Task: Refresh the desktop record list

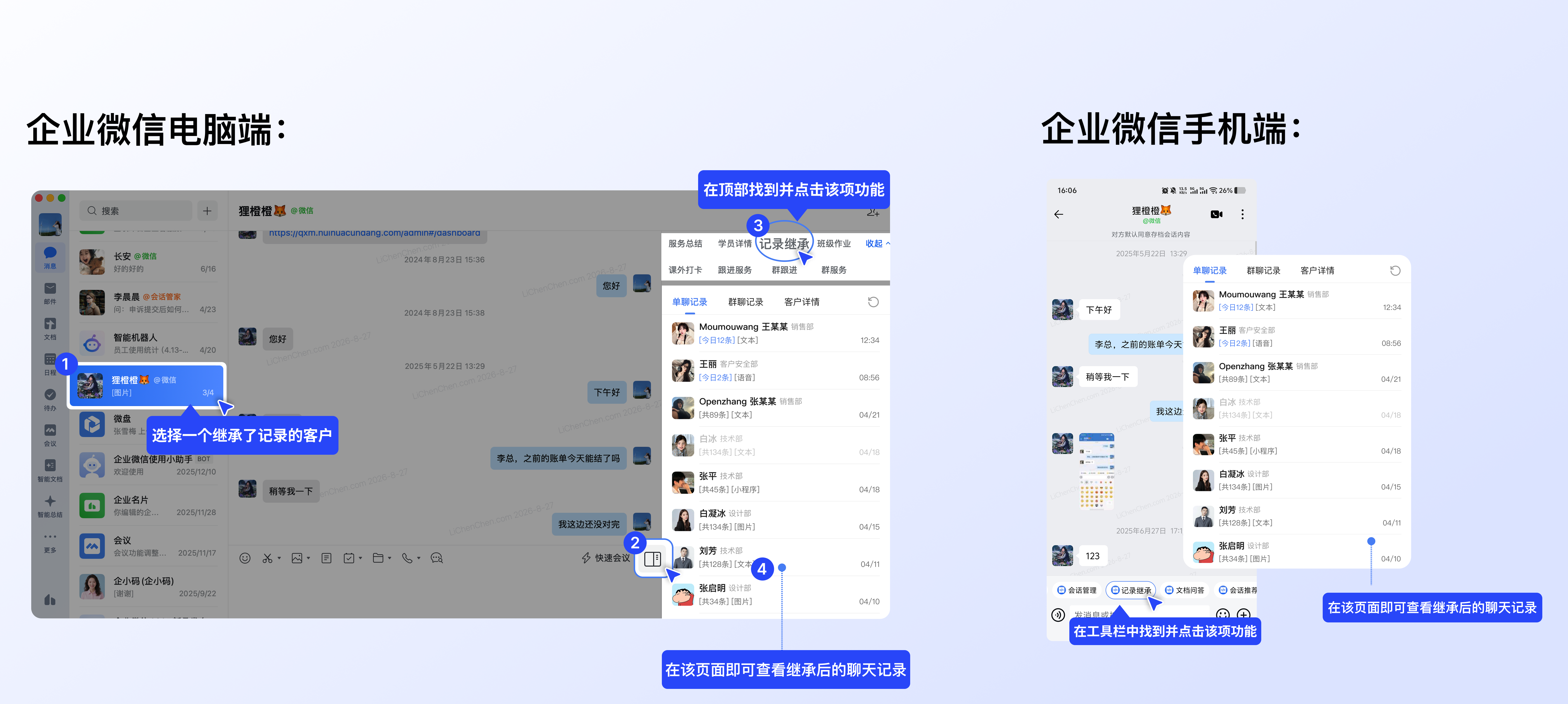Action: click(x=873, y=302)
